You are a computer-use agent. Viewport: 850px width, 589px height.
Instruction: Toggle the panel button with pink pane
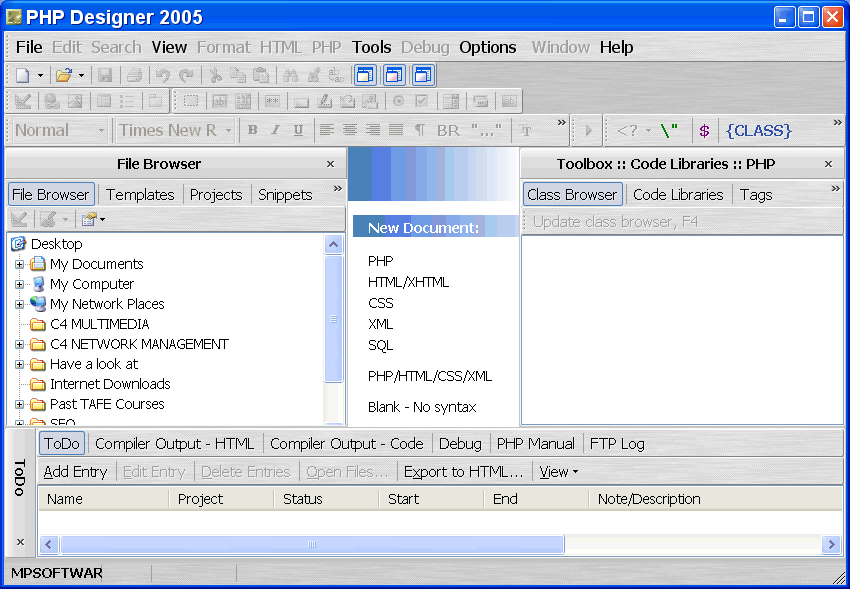394,75
